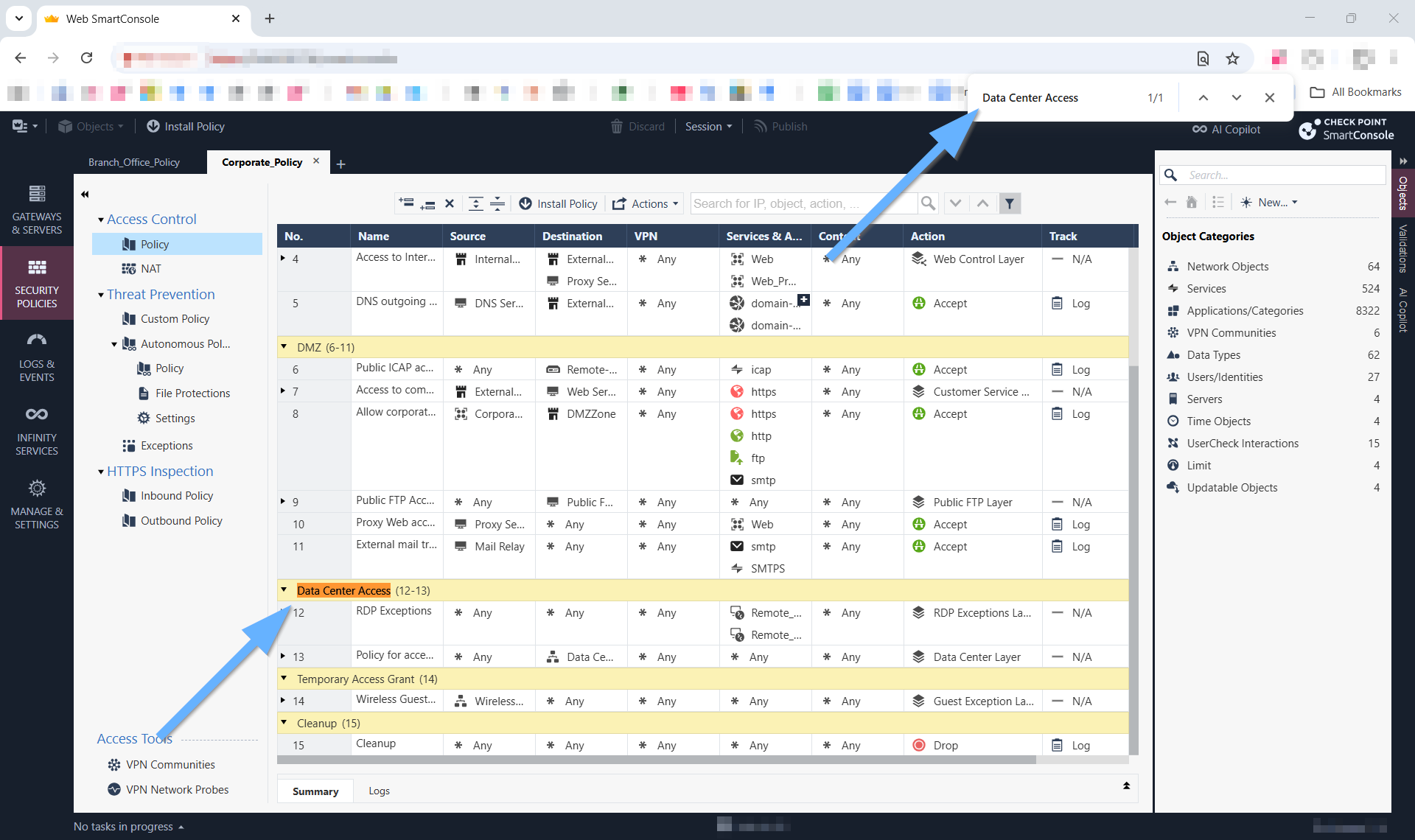This screenshot has width=1415, height=840.
Task: Open Logs & Events sidebar view
Action: click(37, 357)
